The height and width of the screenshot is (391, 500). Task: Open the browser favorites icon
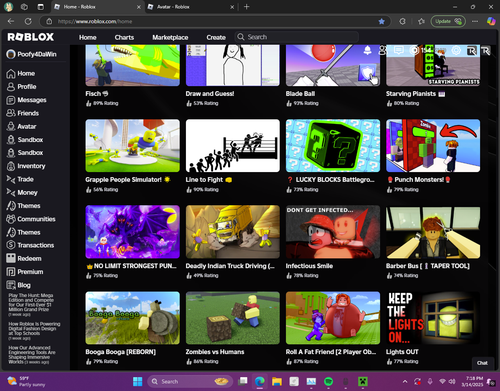[x=421, y=21]
